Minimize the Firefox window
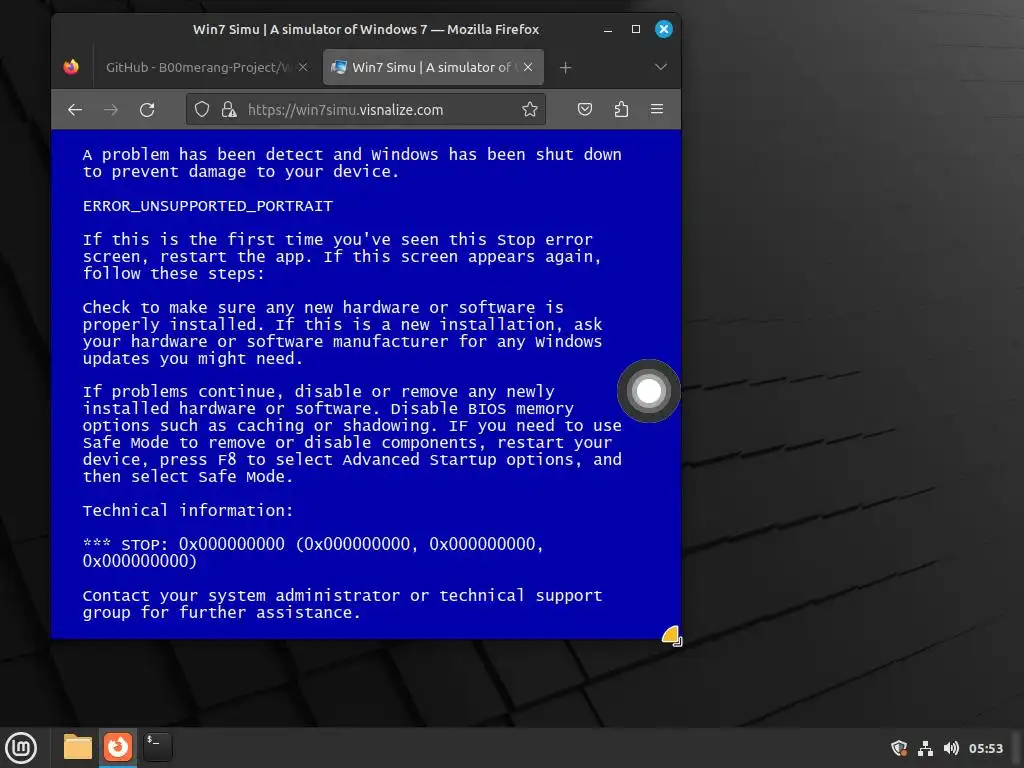Viewport: 1024px width, 768px height. pos(608,29)
